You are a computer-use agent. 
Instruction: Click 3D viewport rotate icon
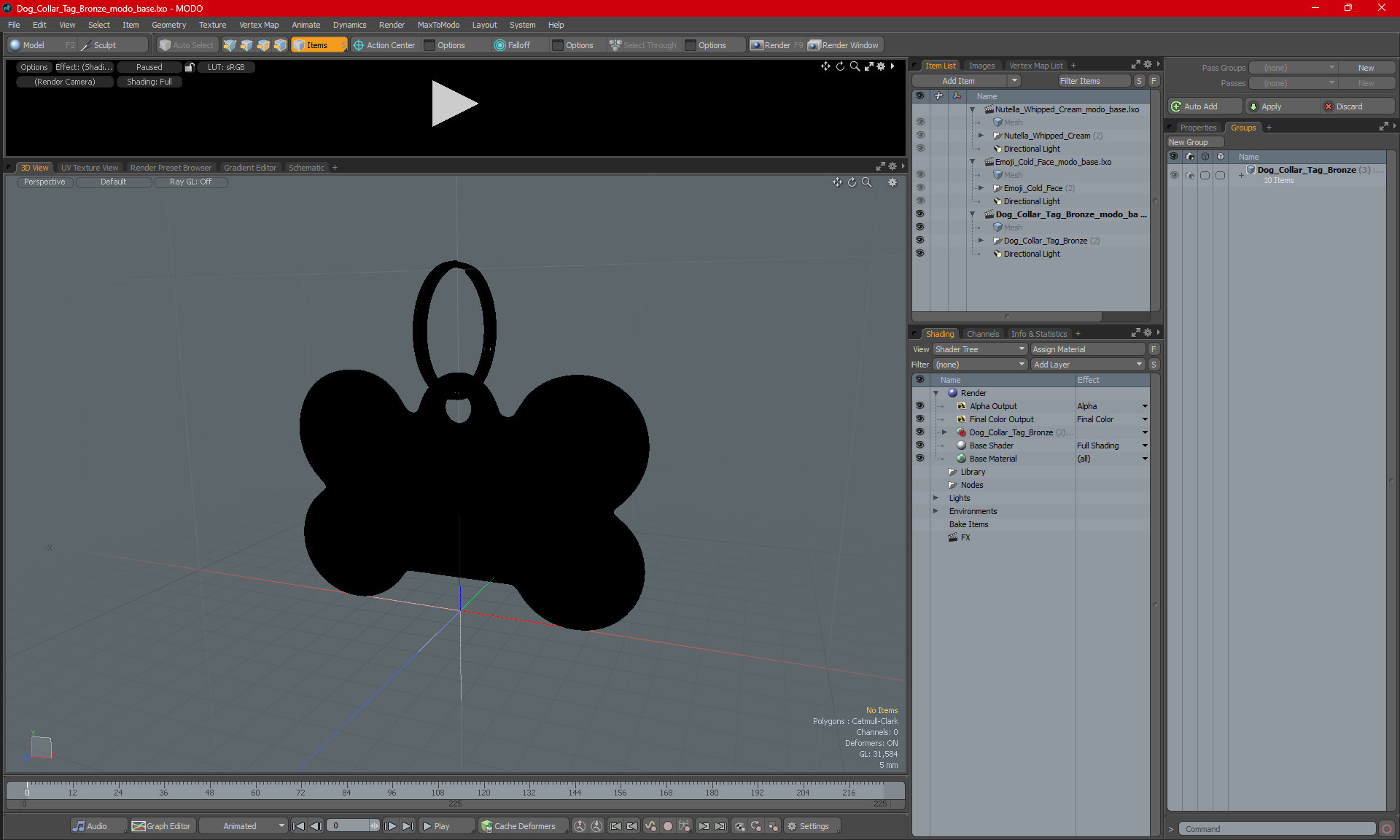tap(852, 182)
